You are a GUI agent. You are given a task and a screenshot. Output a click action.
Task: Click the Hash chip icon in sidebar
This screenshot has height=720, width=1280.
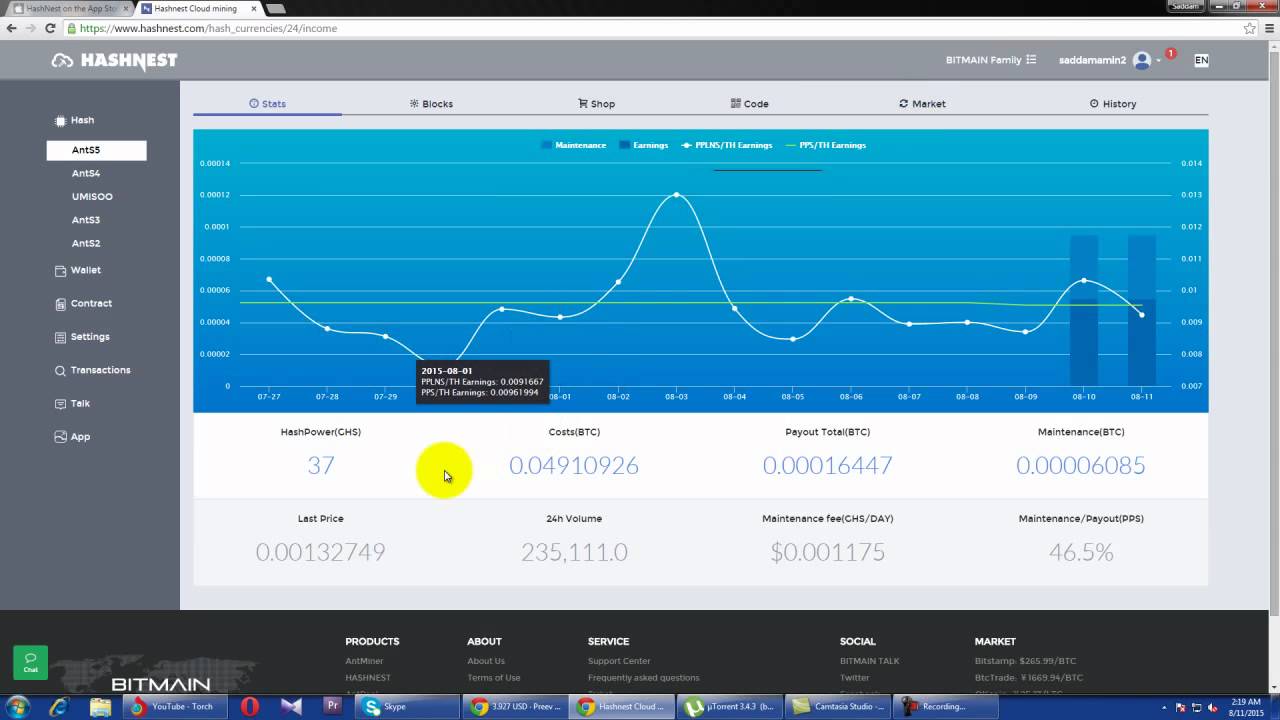point(60,120)
